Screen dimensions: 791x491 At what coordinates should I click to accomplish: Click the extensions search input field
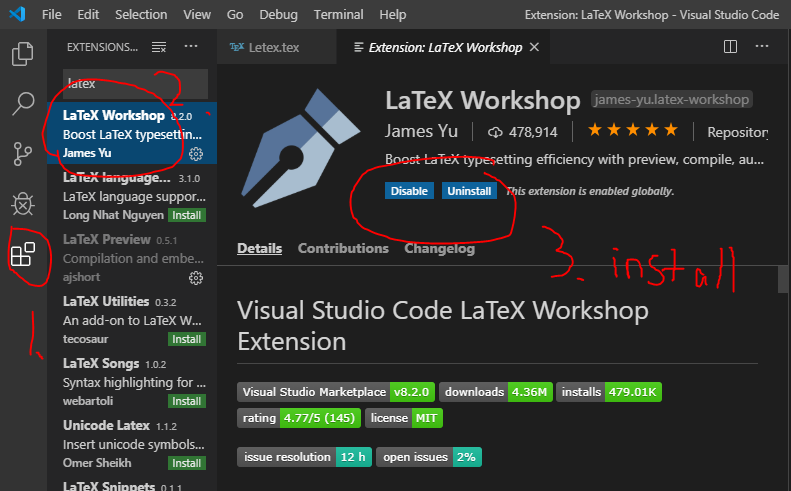135,84
